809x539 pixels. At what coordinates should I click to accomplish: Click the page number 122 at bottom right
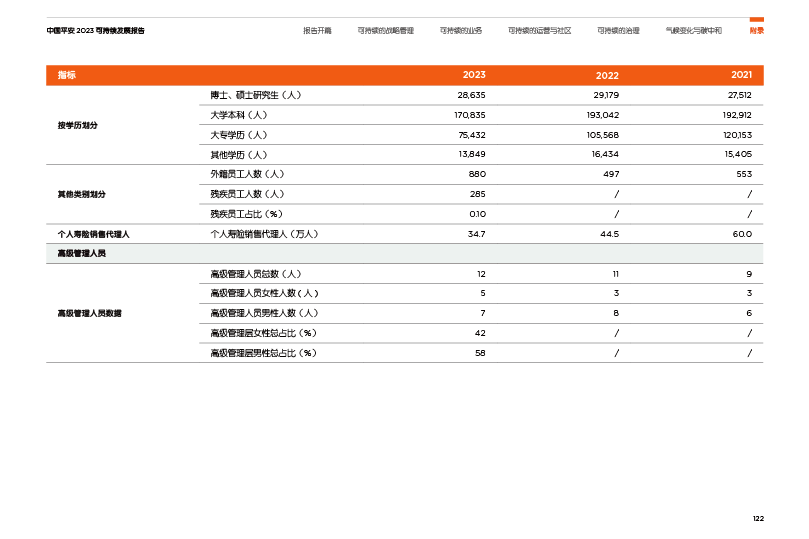758,518
